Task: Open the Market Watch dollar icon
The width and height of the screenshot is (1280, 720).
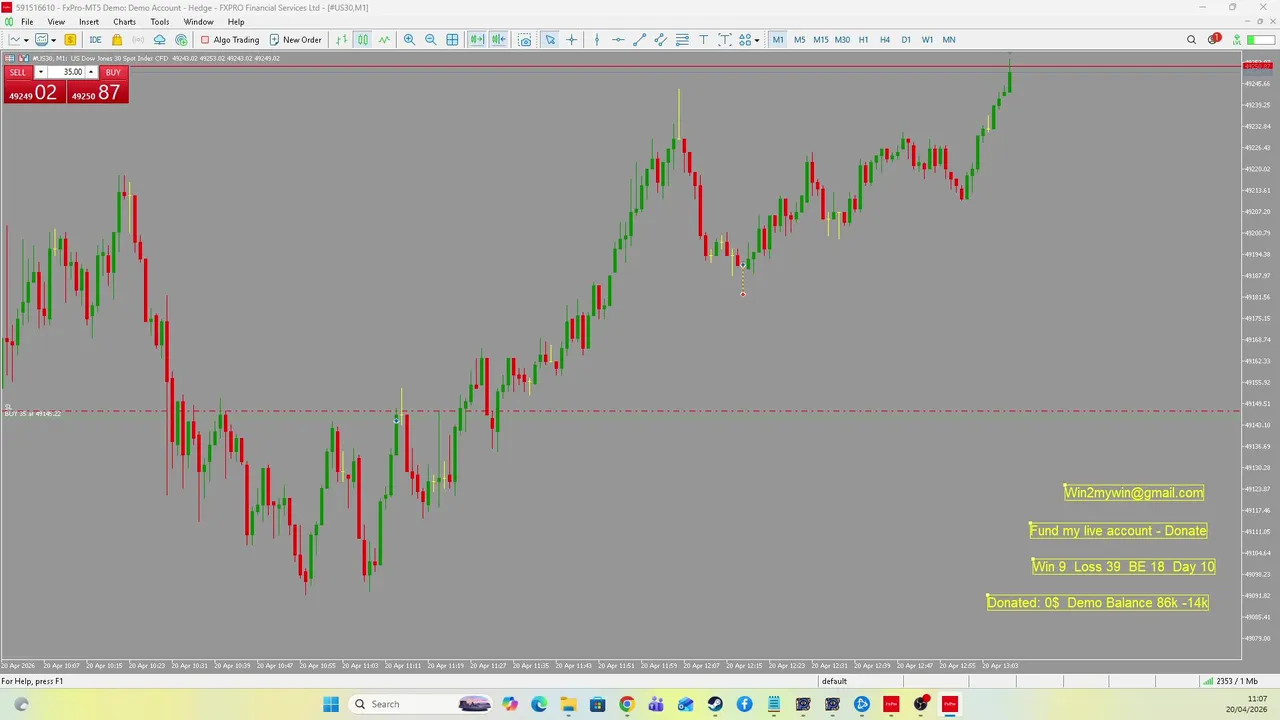Action: pos(70,40)
